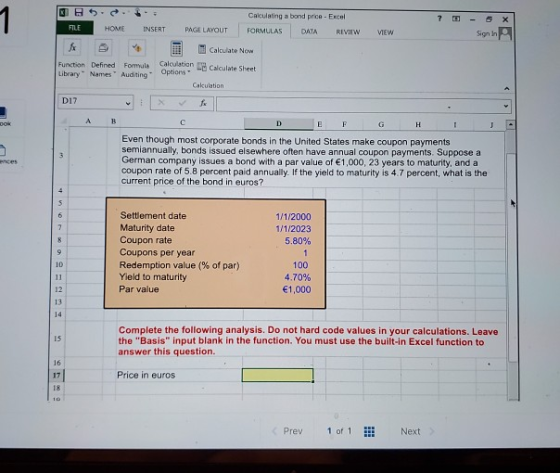Click the Excel application icon in title bar

pyautogui.click(x=64, y=13)
